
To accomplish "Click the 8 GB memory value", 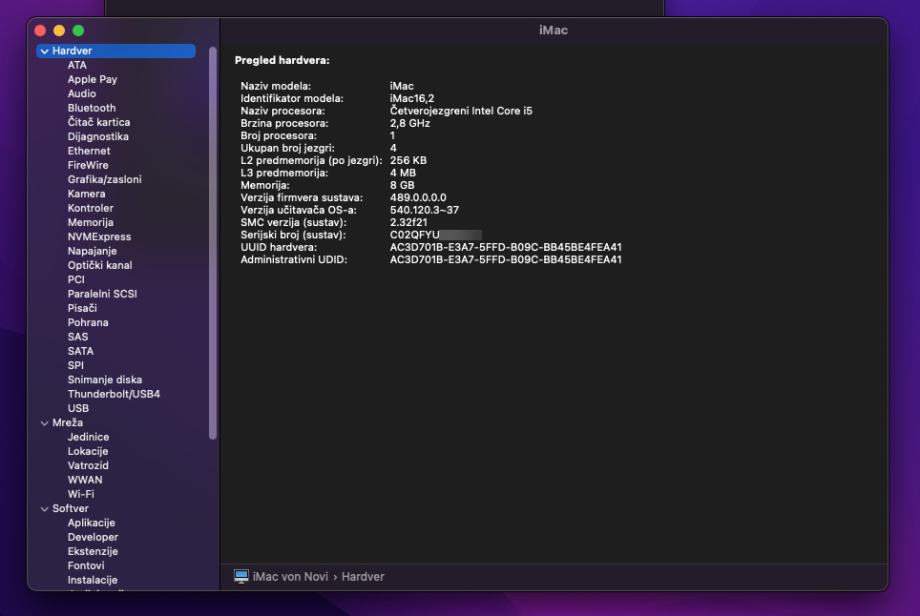I will tap(402, 185).
